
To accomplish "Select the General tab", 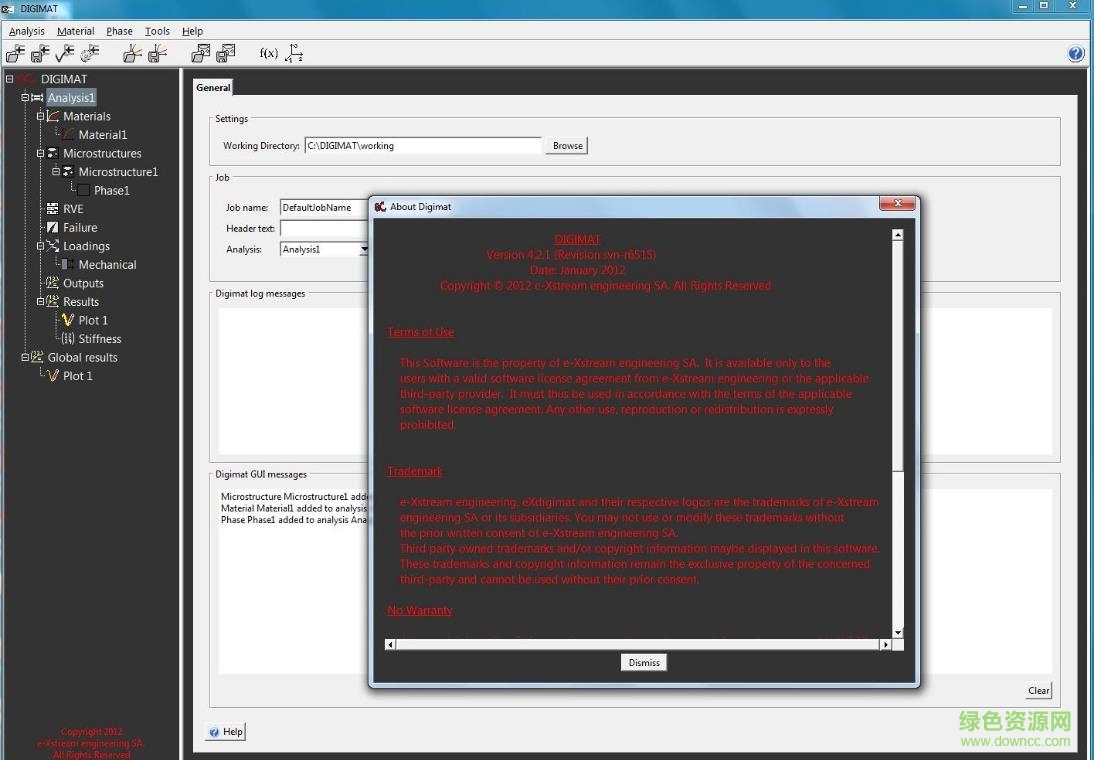I will point(213,87).
